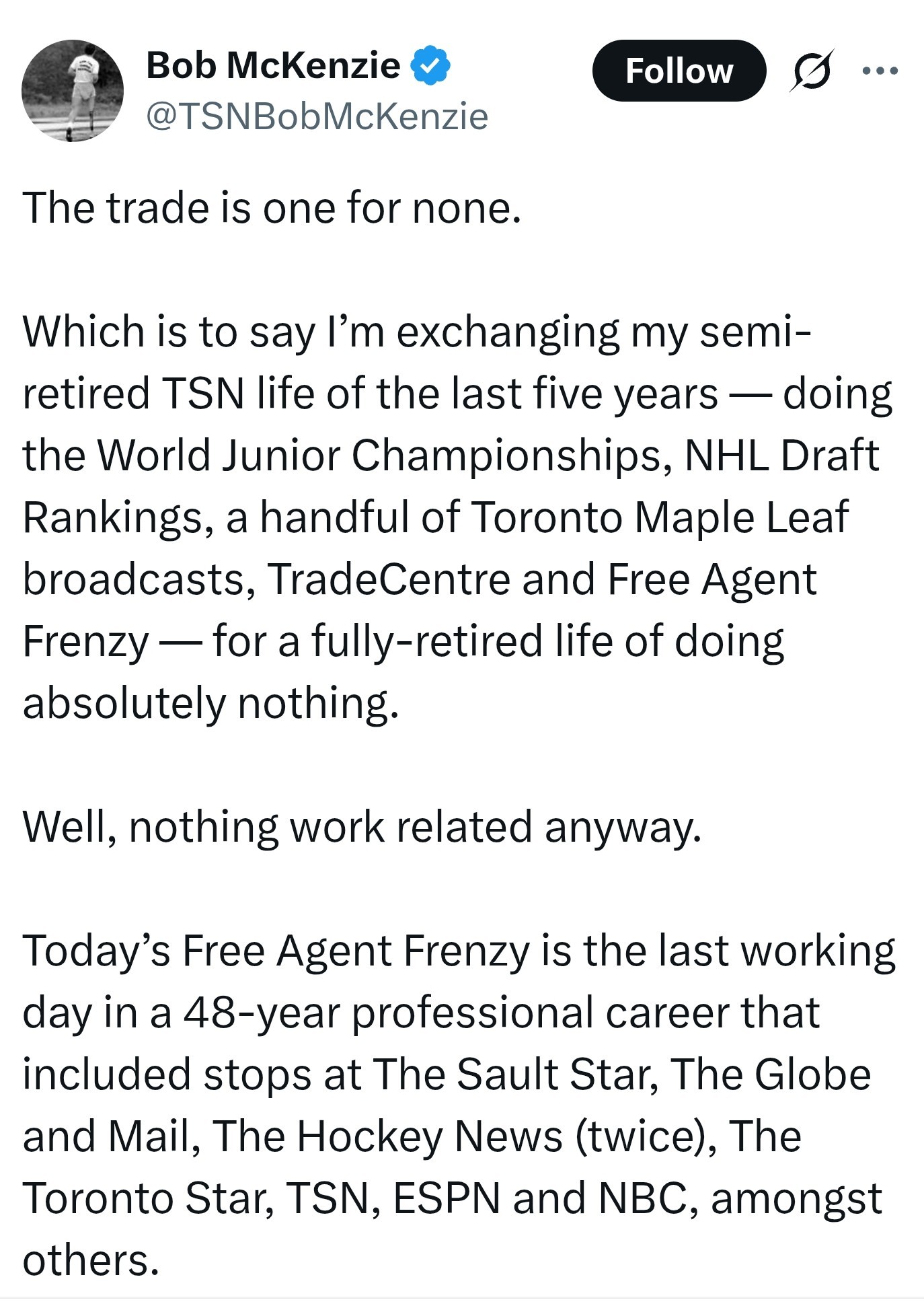Open the Bob McKenzie display name link

[x=273, y=66]
